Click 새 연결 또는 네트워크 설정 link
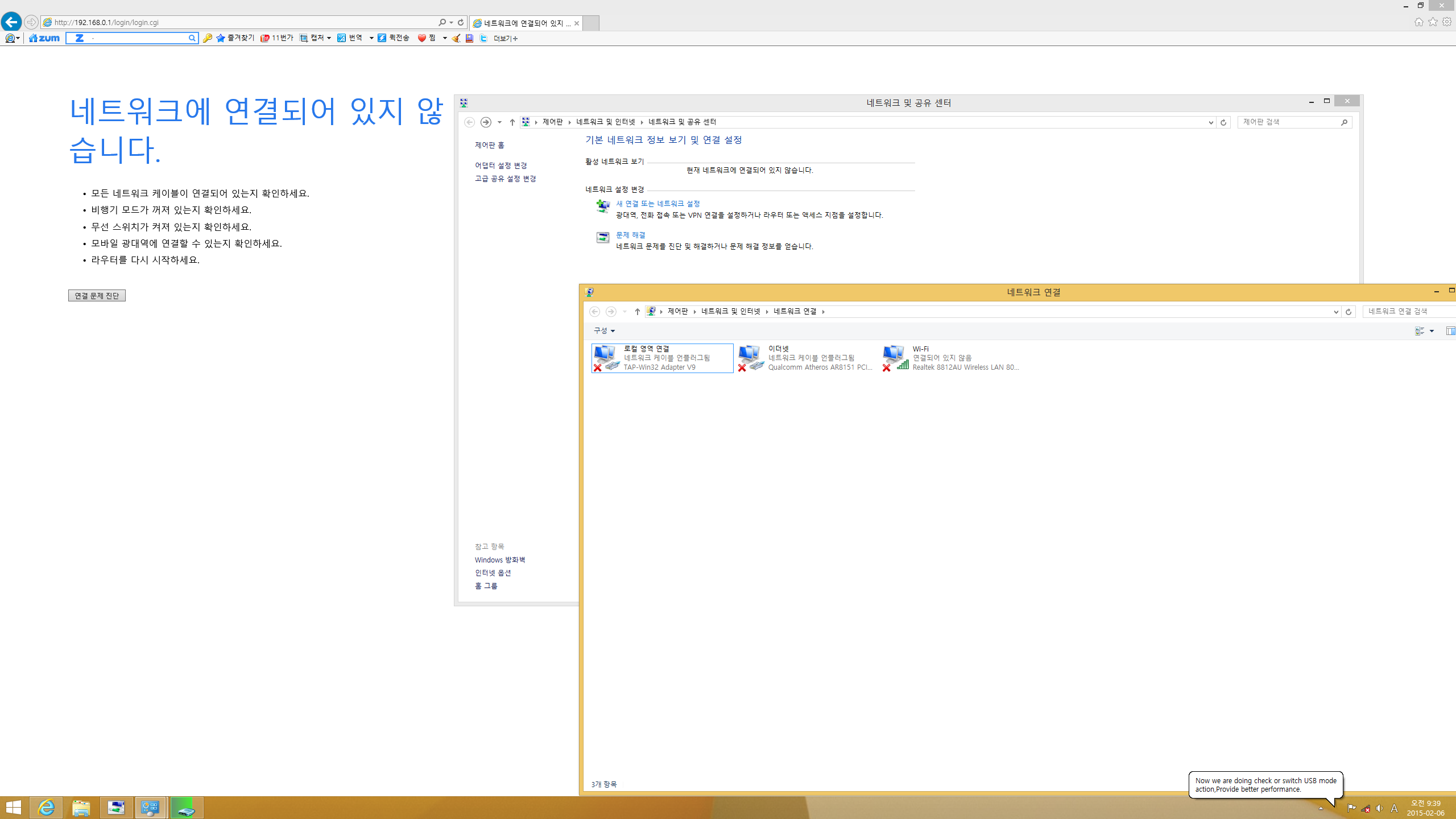Image resolution: width=1456 pixels, height=819 pixels. (x=658, y=204)
